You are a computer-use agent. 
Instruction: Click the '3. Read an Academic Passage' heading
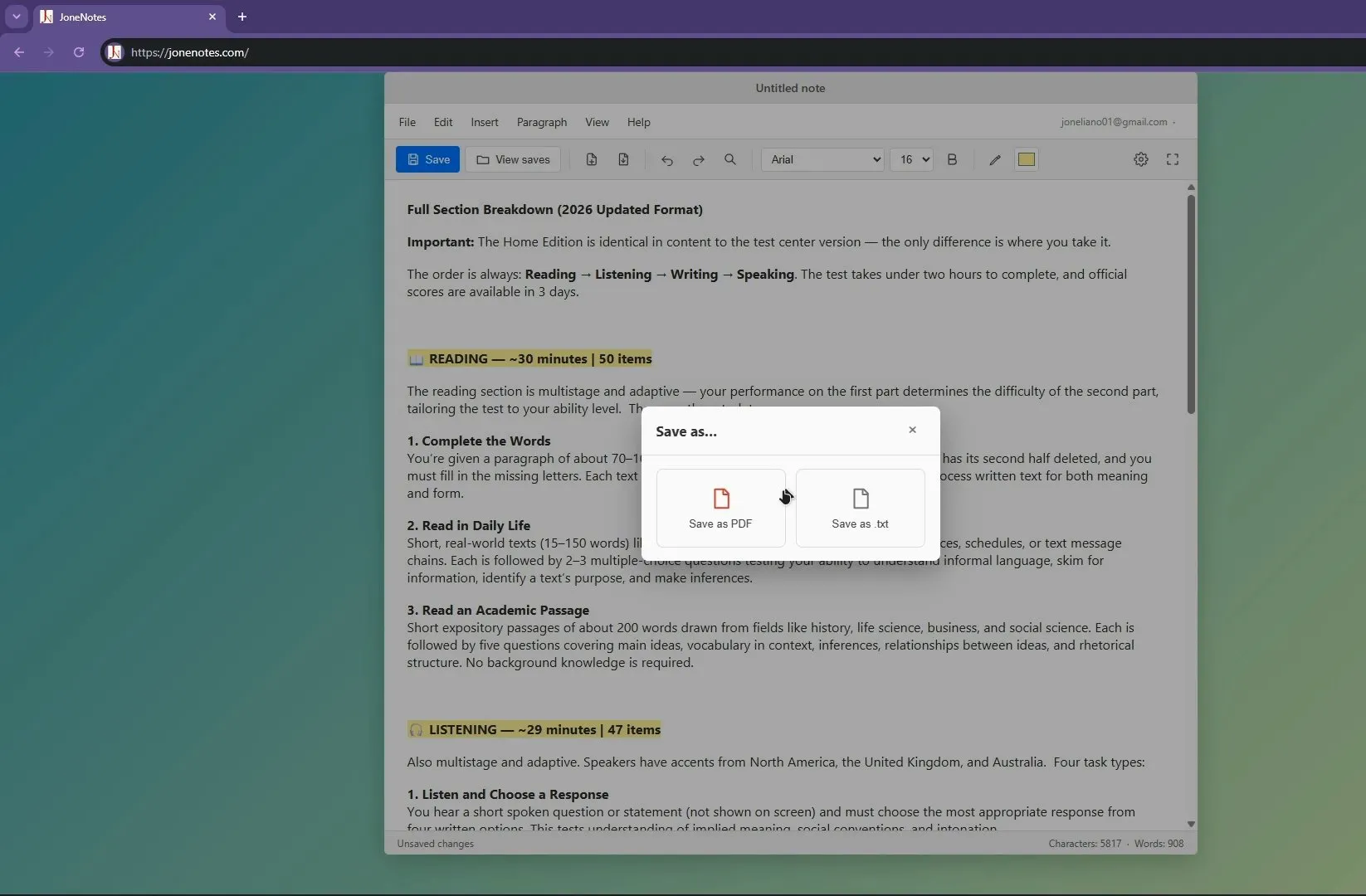coord(498,611)
